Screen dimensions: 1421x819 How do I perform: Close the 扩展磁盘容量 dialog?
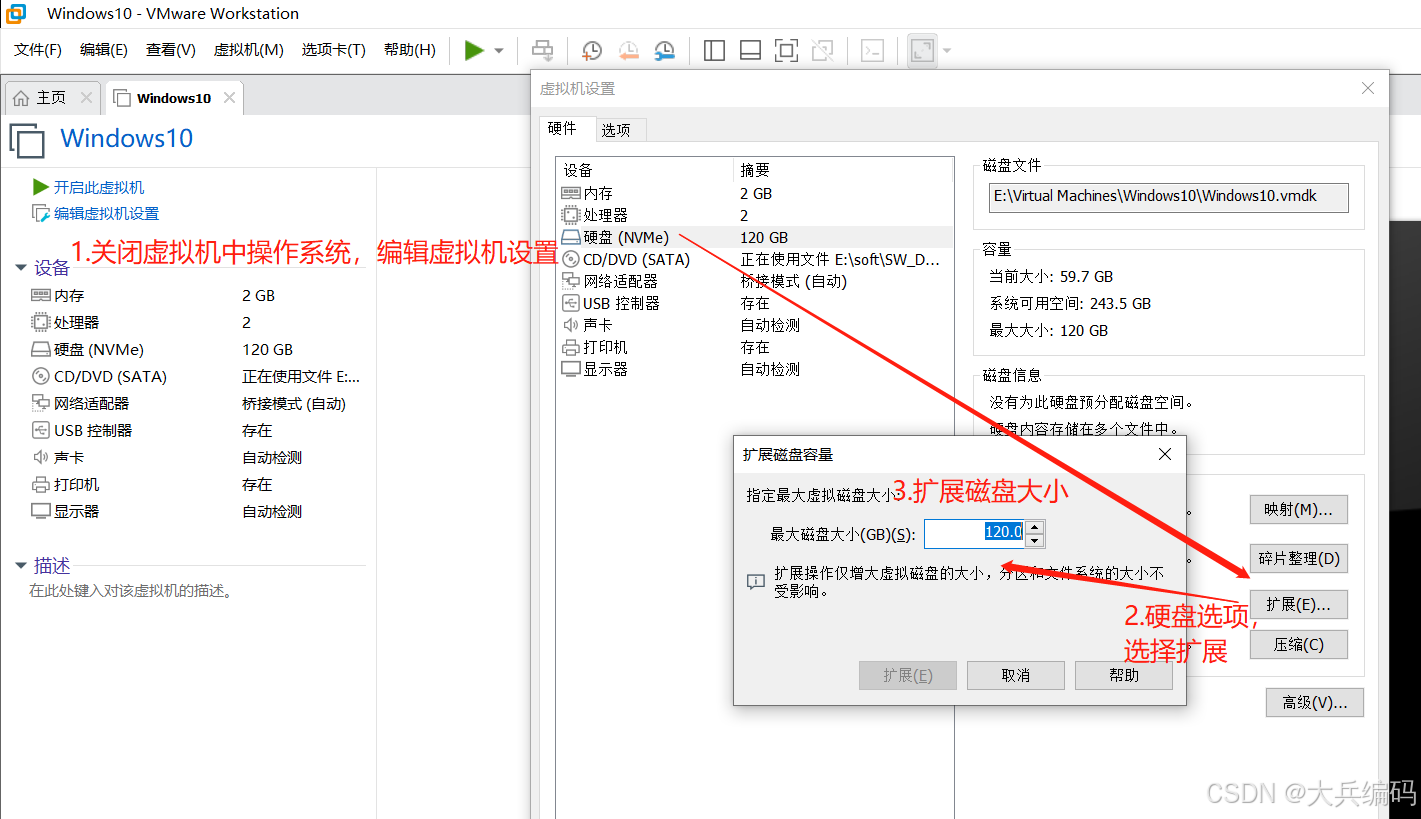pyautogui.click(x=1164, y=454)
